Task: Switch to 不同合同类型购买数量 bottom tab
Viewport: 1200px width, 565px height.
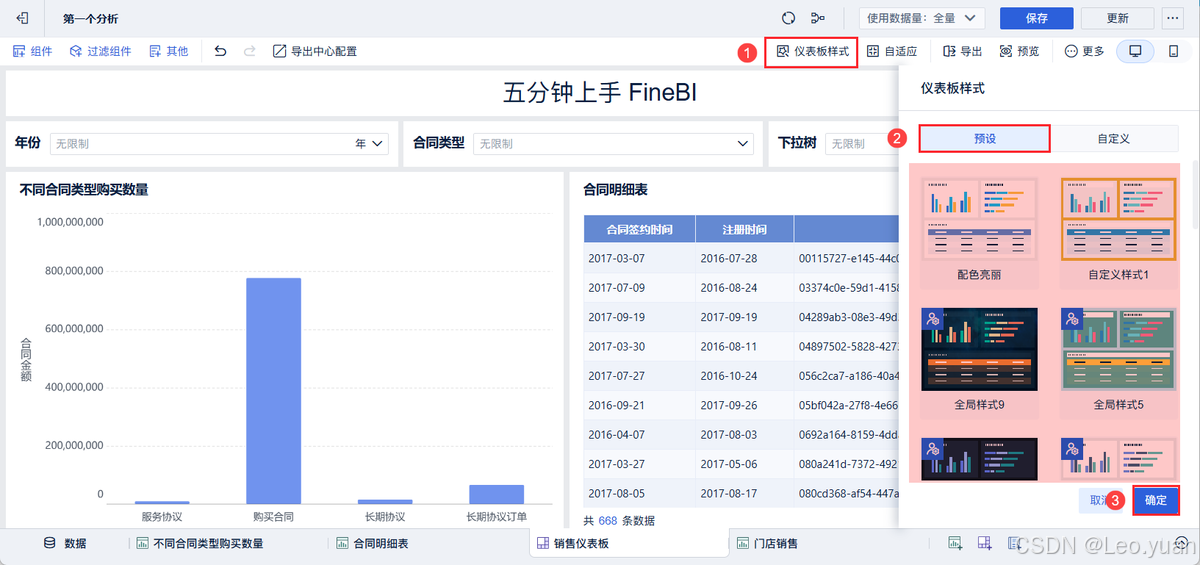Action: tap(199, 544)
